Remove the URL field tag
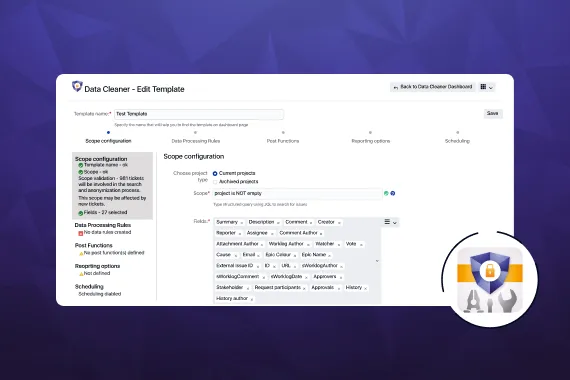Image resolution: width=570 pixels, height=380 pixels. (x=295, y=267)
